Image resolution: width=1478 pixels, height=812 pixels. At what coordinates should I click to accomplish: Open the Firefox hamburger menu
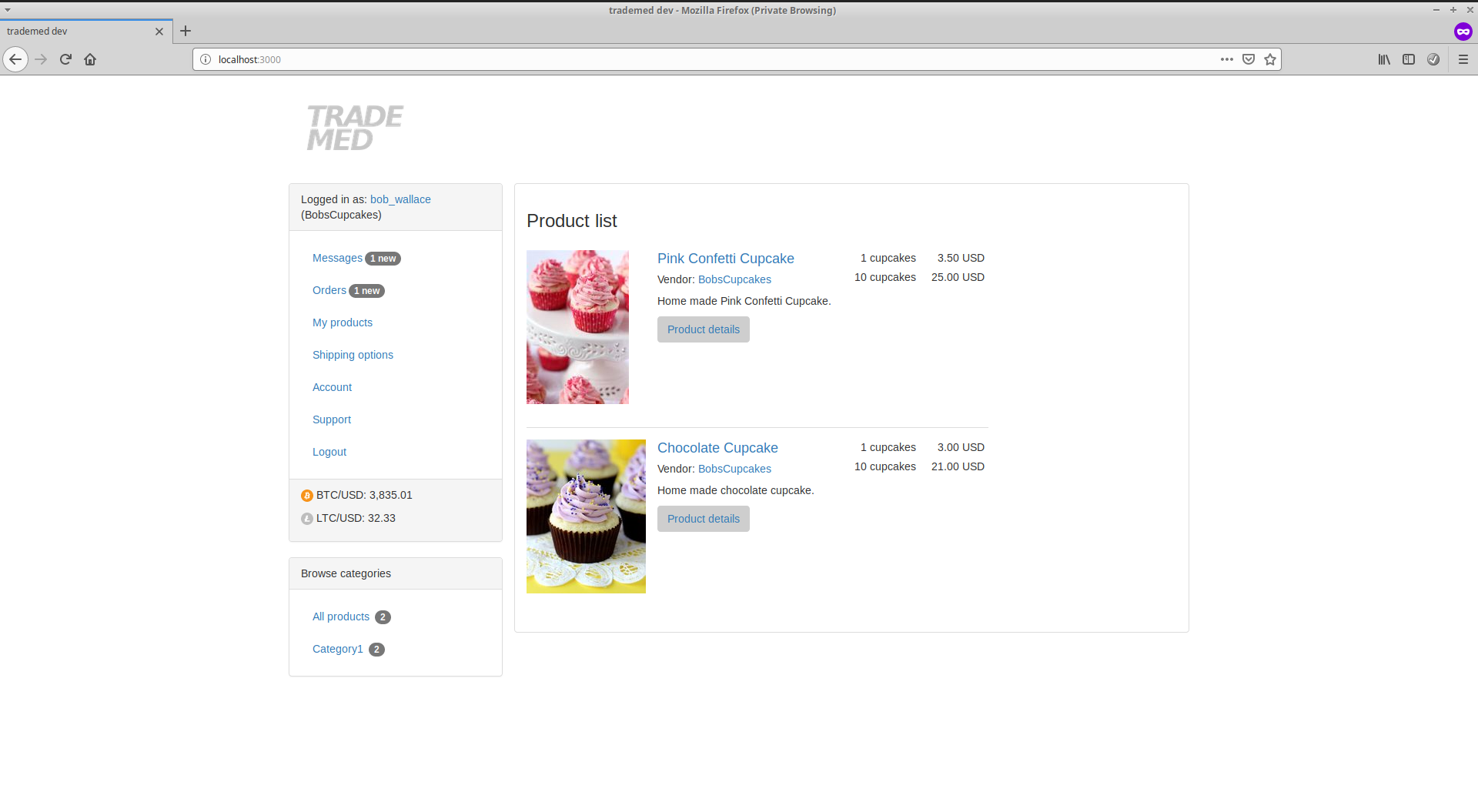(x=1463, y=59)
